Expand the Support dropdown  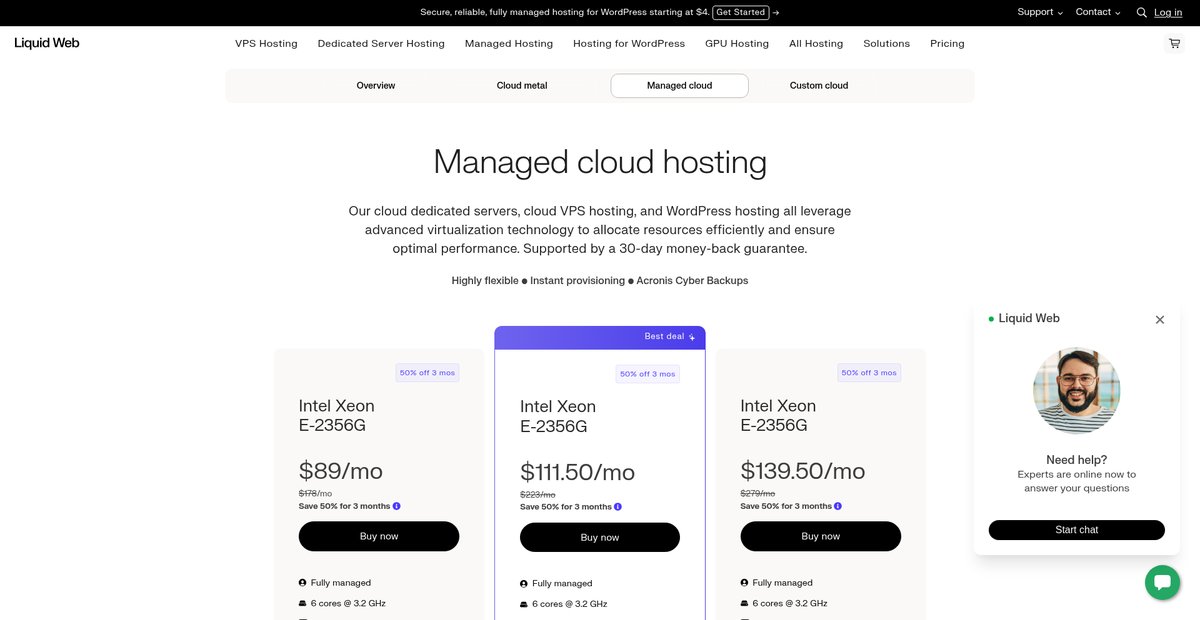pyautogui.click(x=1040, y=12)
